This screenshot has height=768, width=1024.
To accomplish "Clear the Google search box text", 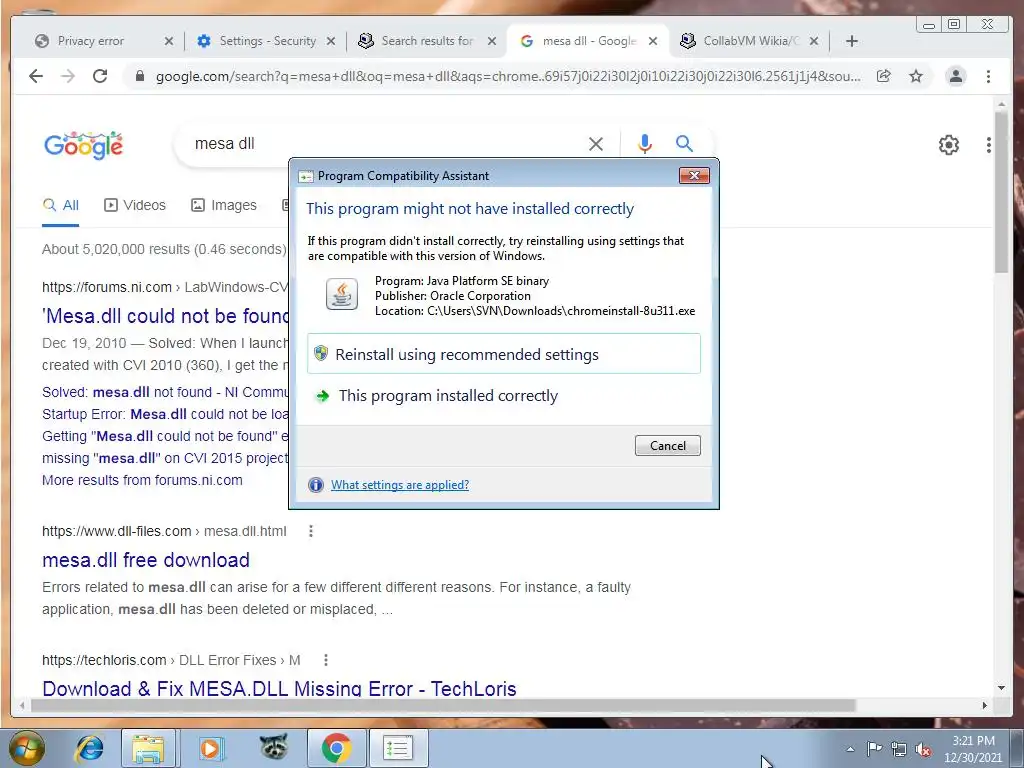I will click(x=596, y=144).
